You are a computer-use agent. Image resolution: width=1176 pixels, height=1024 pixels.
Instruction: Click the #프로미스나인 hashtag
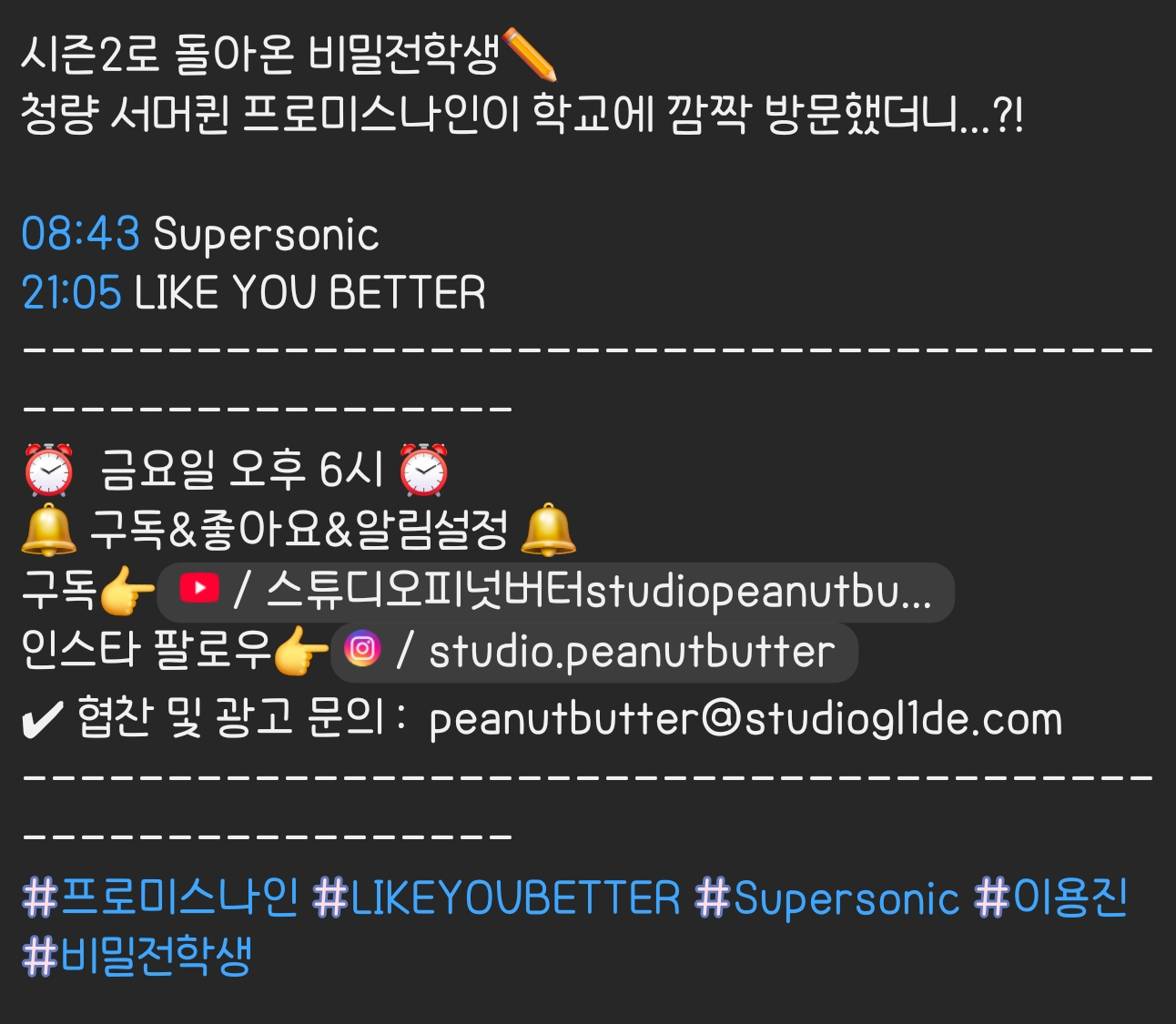(160, 897)
